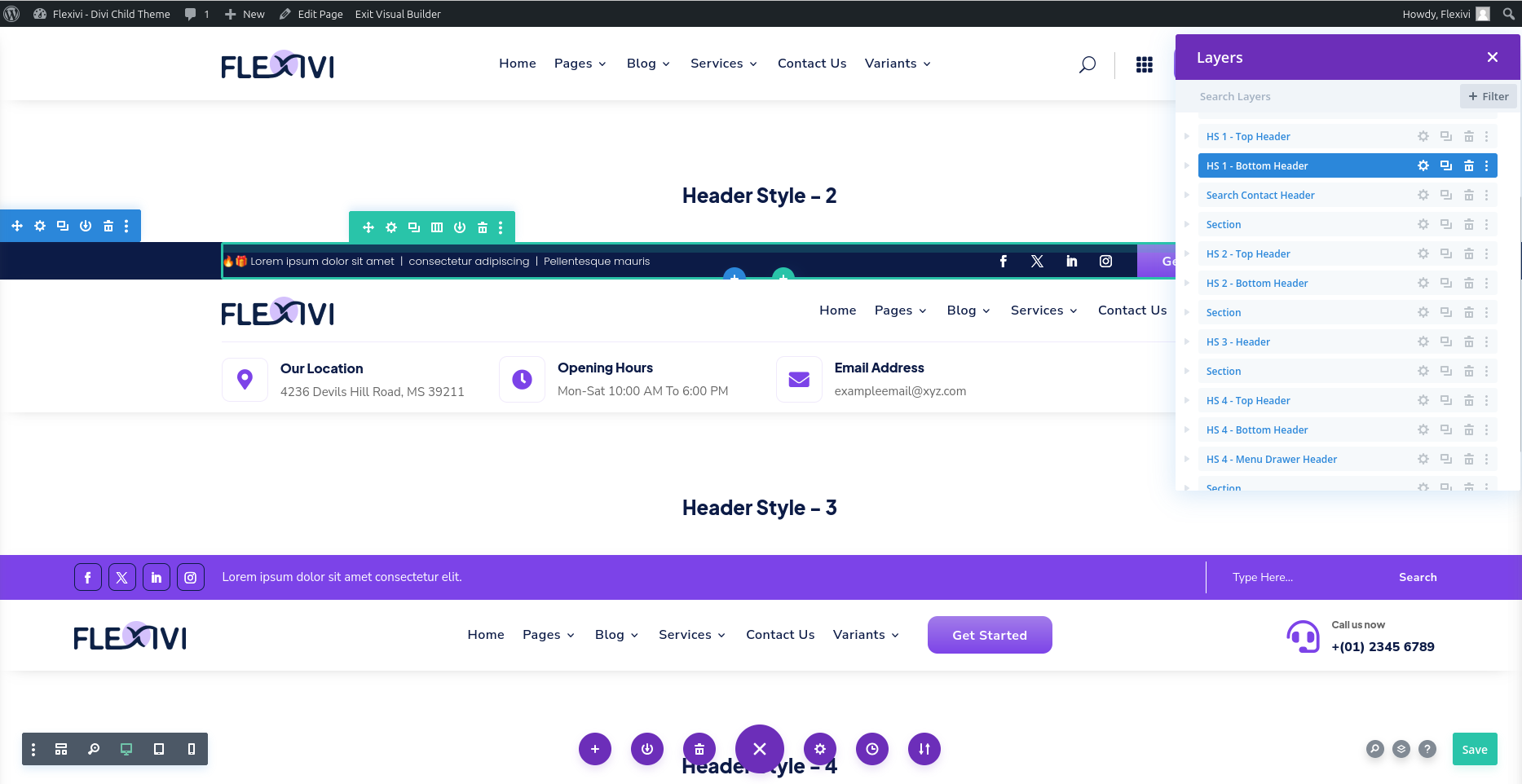Open page settings gear in bottom toolbar

coord(819,749)
